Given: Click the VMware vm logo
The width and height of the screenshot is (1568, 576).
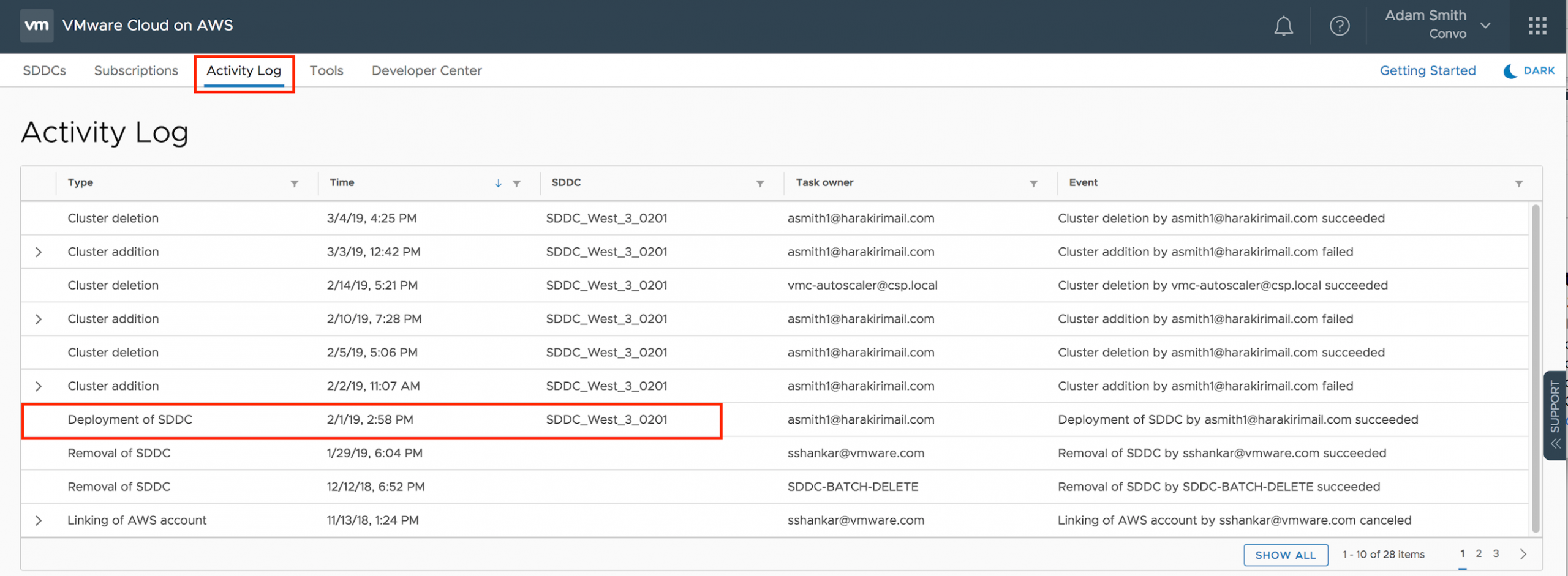Looking at the screenshot, I should tap(37, 26).
